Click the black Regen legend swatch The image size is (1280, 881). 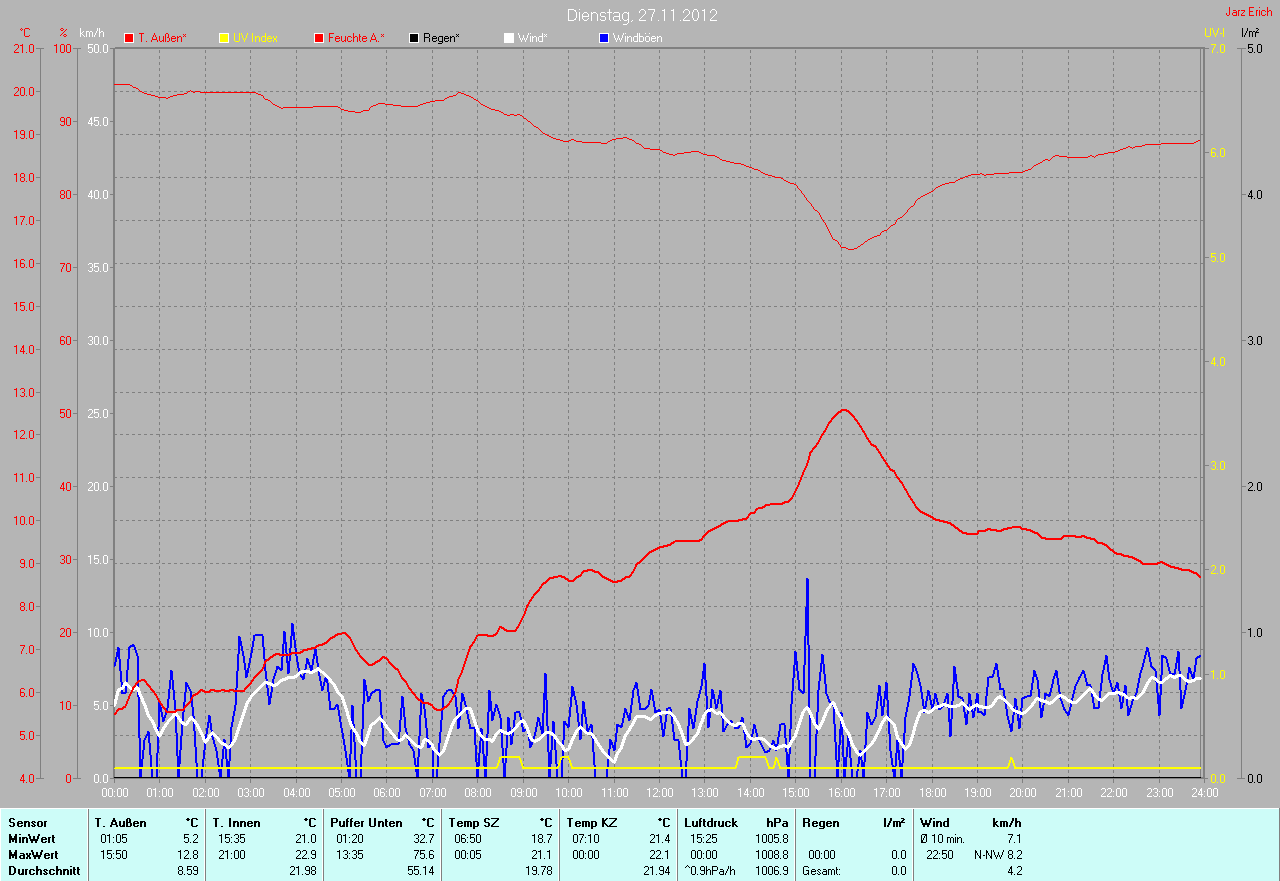click(414, 38)
